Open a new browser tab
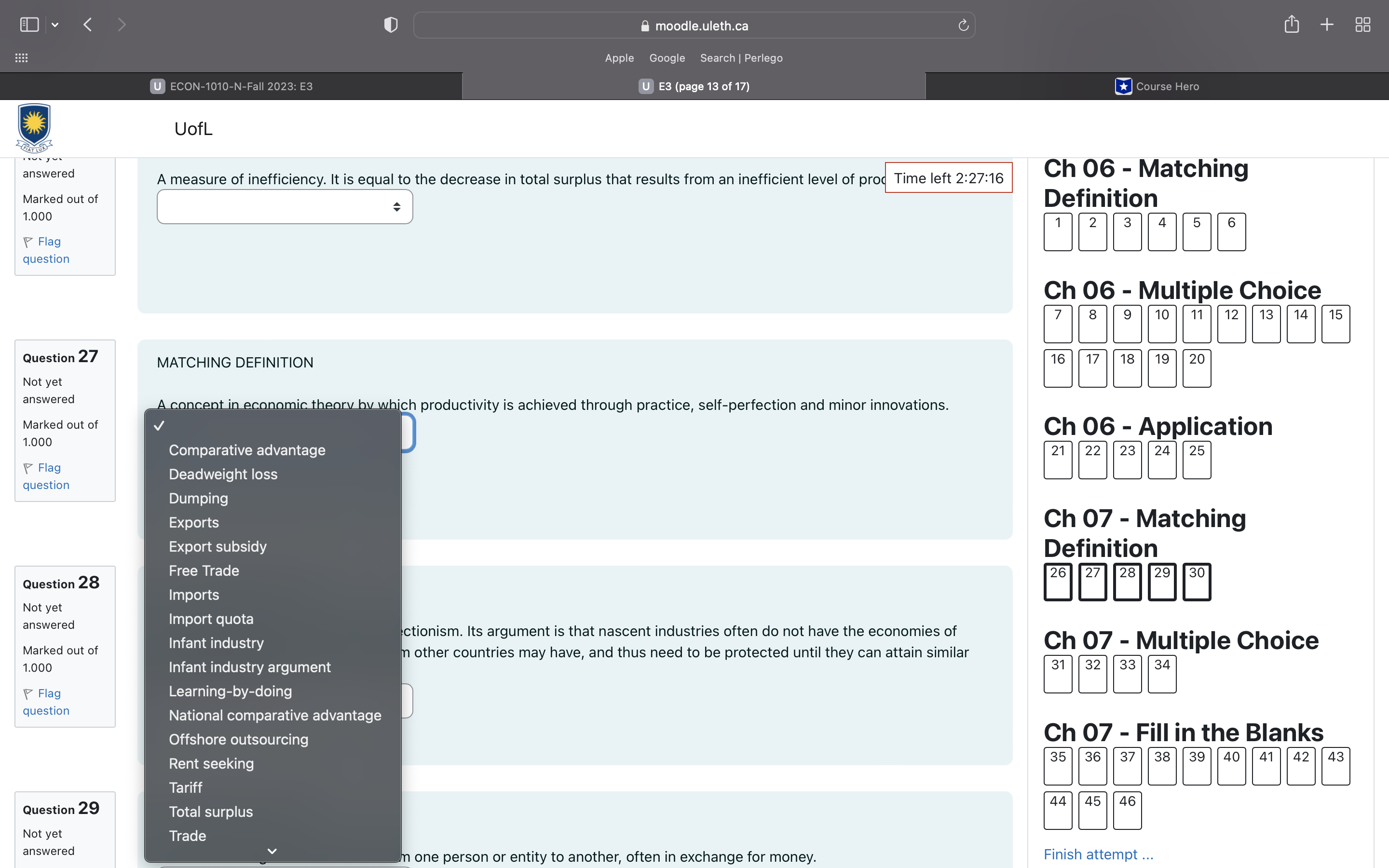The width and height of the screenshot is (1389, 868). (x=1326, y=24)
